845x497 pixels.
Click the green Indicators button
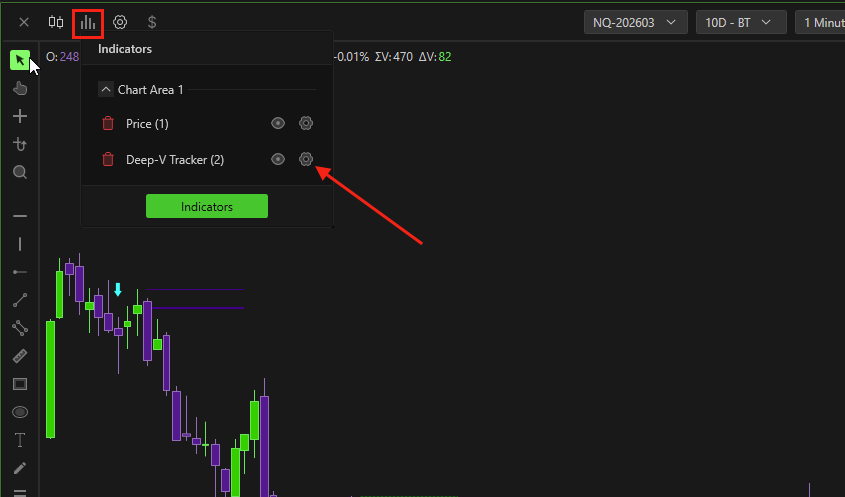(207, 206)
